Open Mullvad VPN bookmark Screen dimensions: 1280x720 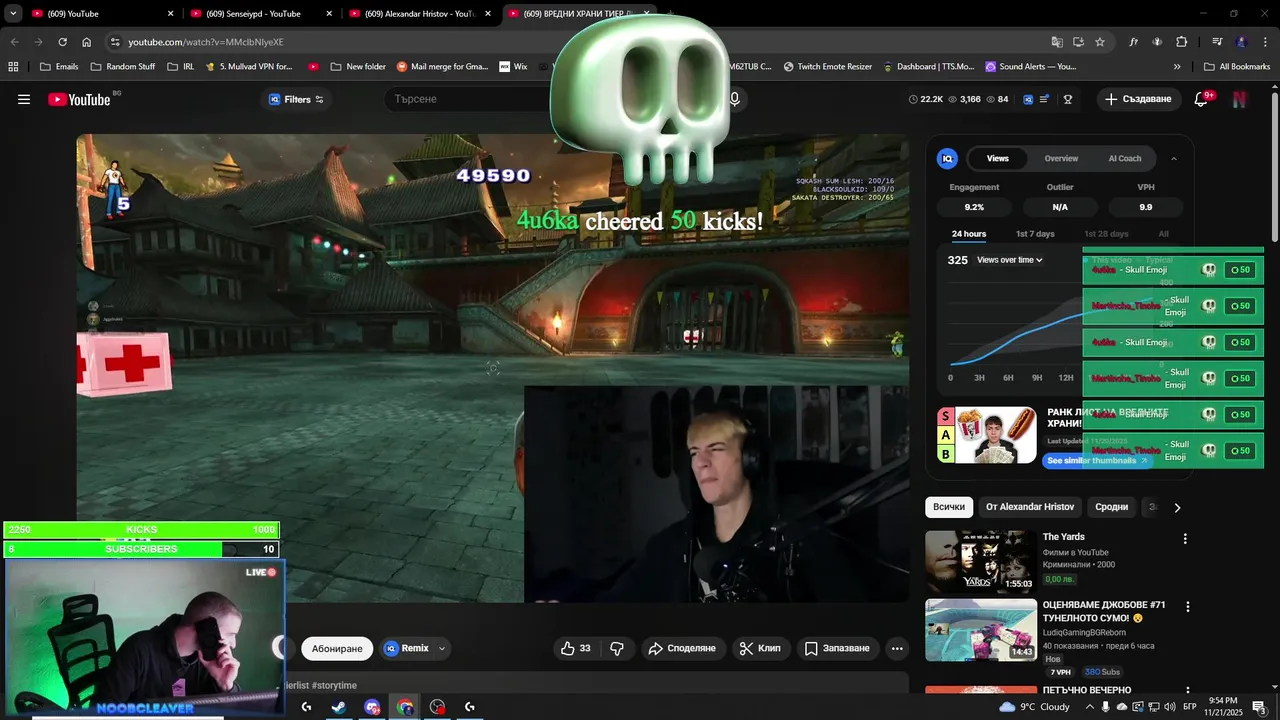coord(248,67)
